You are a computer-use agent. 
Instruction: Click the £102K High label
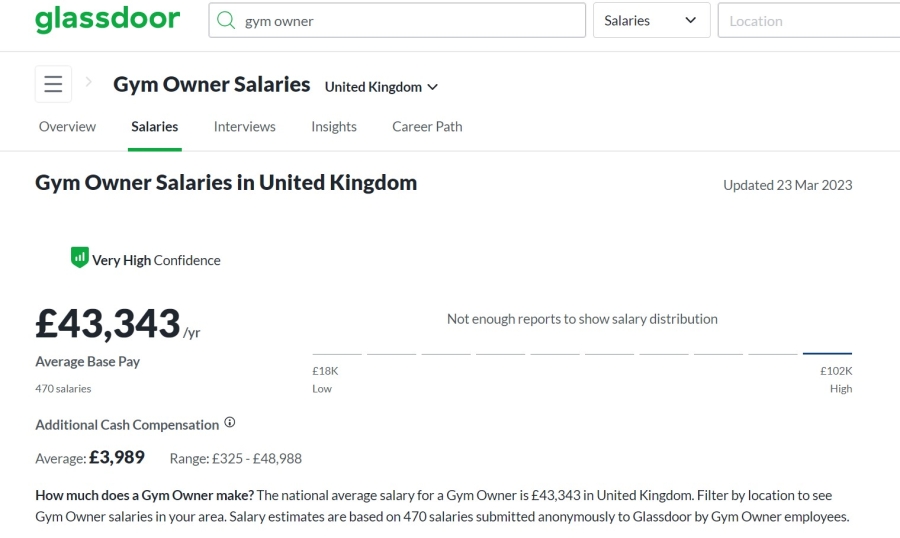[x=836, y=380]
